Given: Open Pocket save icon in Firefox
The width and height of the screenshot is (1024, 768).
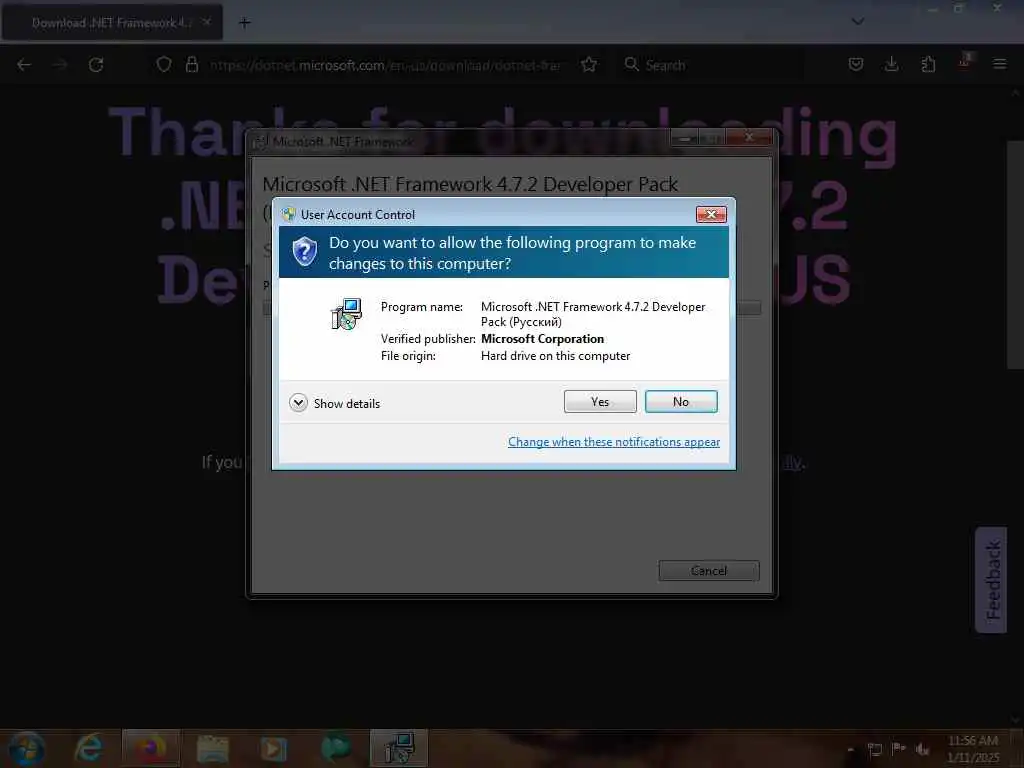Looking at the screenshot, I should pos(856,64).
